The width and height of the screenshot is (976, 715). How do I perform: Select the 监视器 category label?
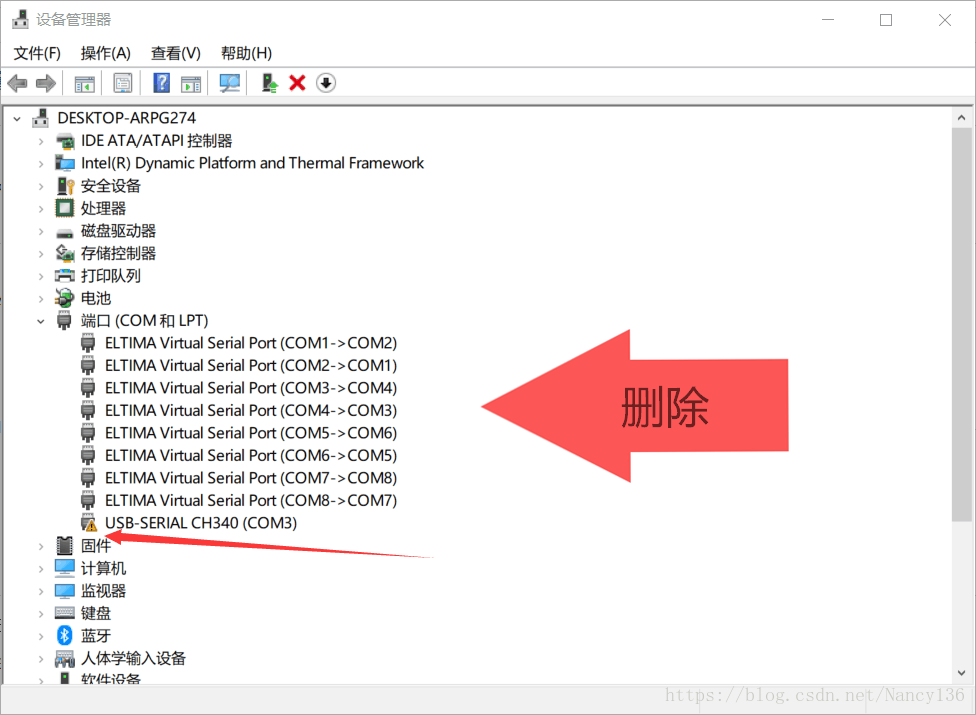[103, 591]
